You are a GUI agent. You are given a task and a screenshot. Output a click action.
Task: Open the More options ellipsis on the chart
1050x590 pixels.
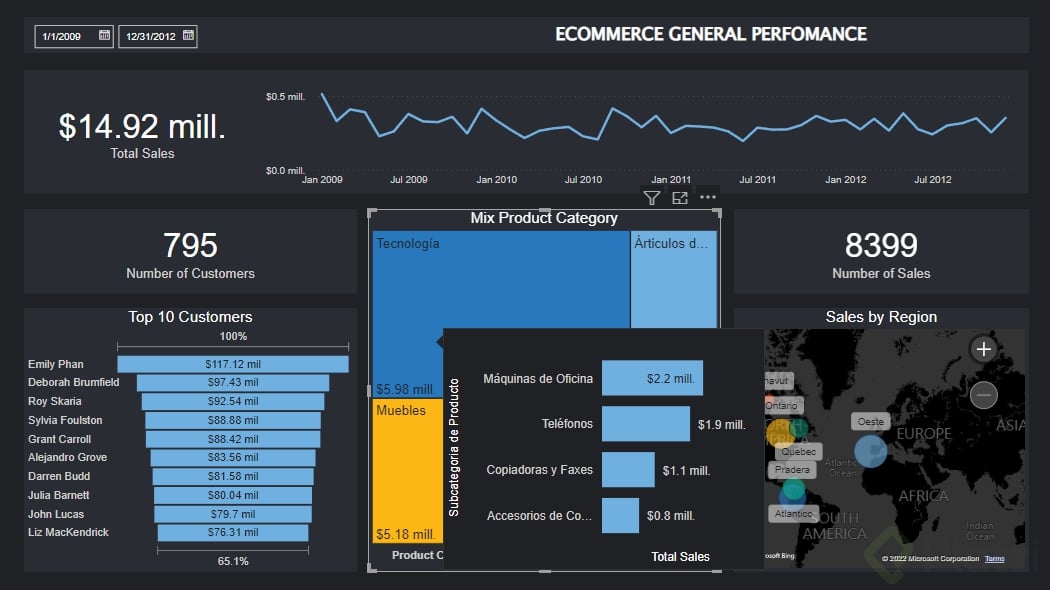click(x=708, y=197)
